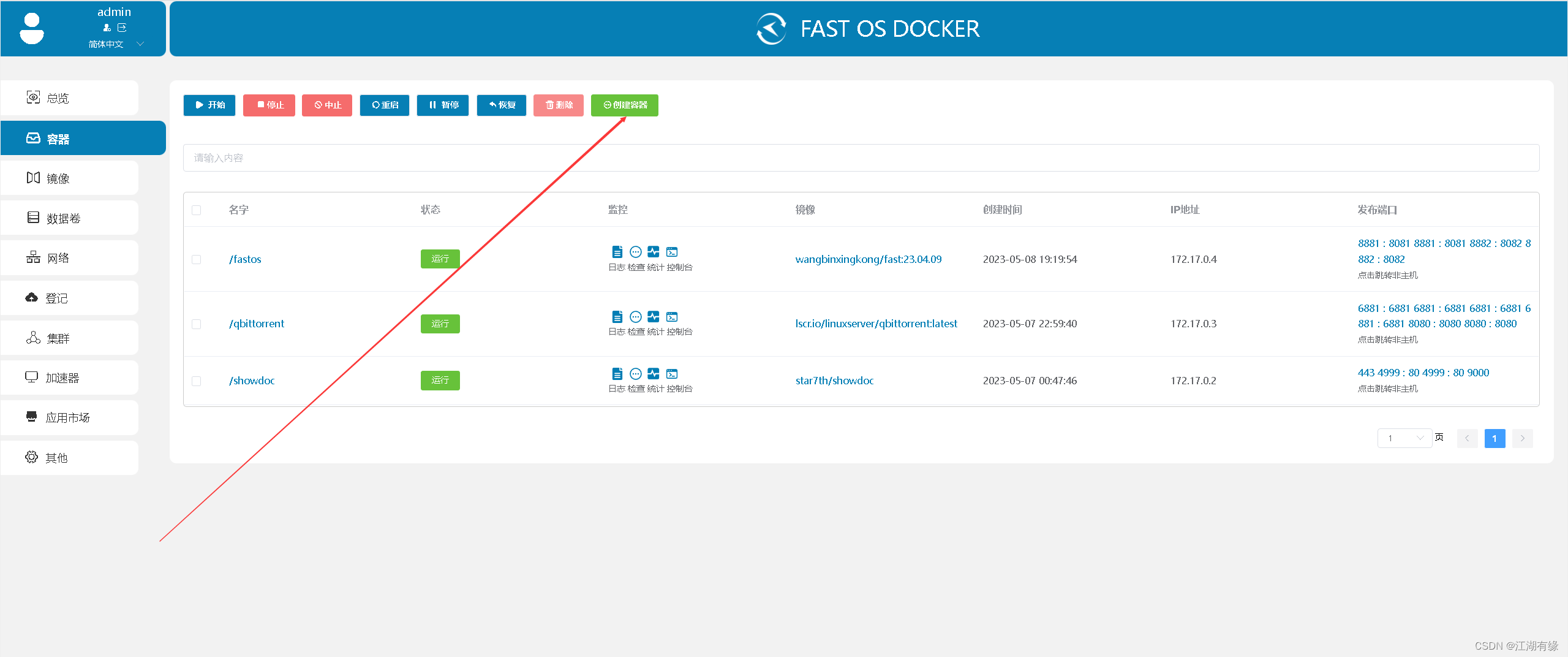Open user settings icon under admin
Screen dimensions: 1568x657
click(x=107, y=28)
